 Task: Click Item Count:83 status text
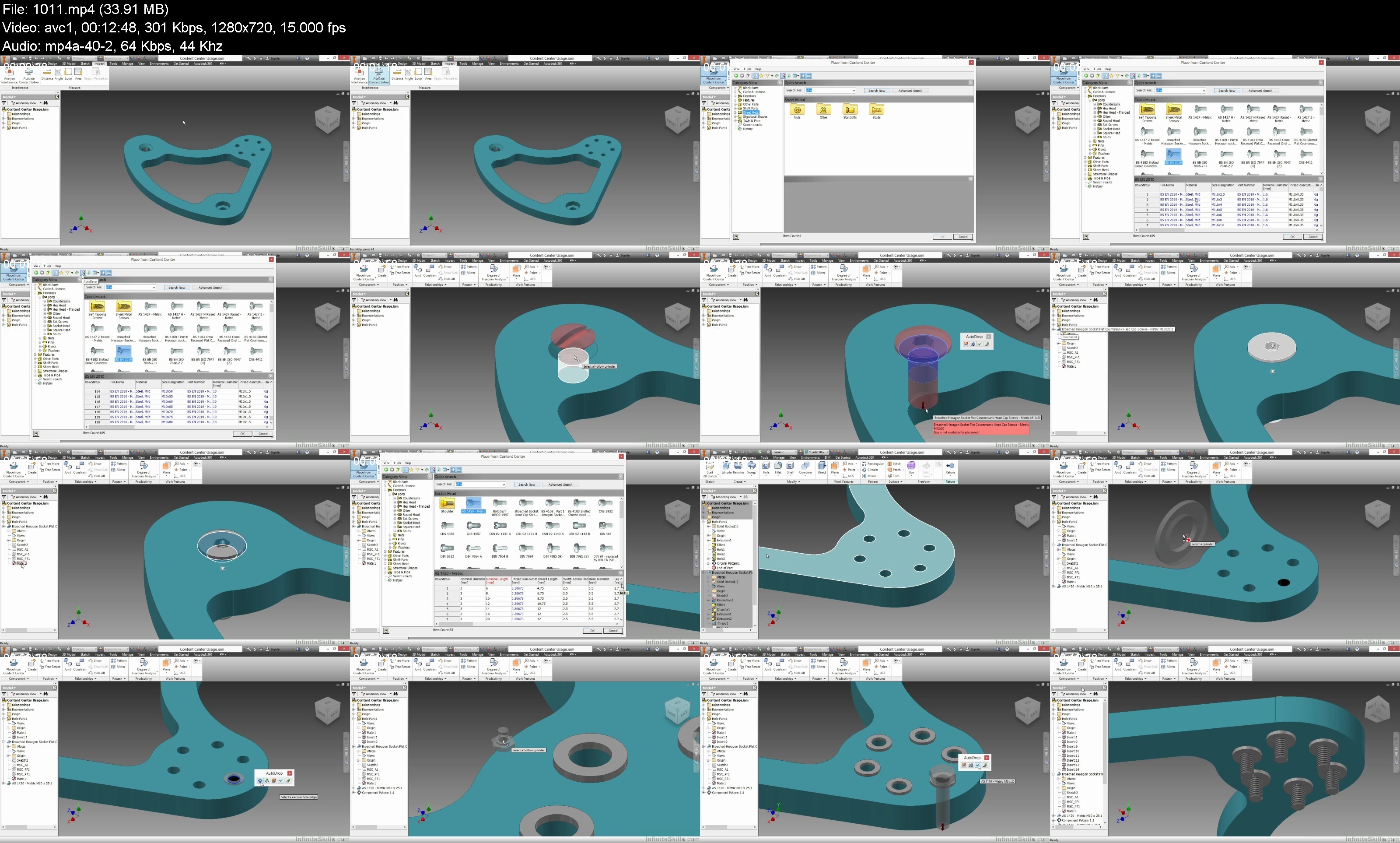click(x=443, y=630)
